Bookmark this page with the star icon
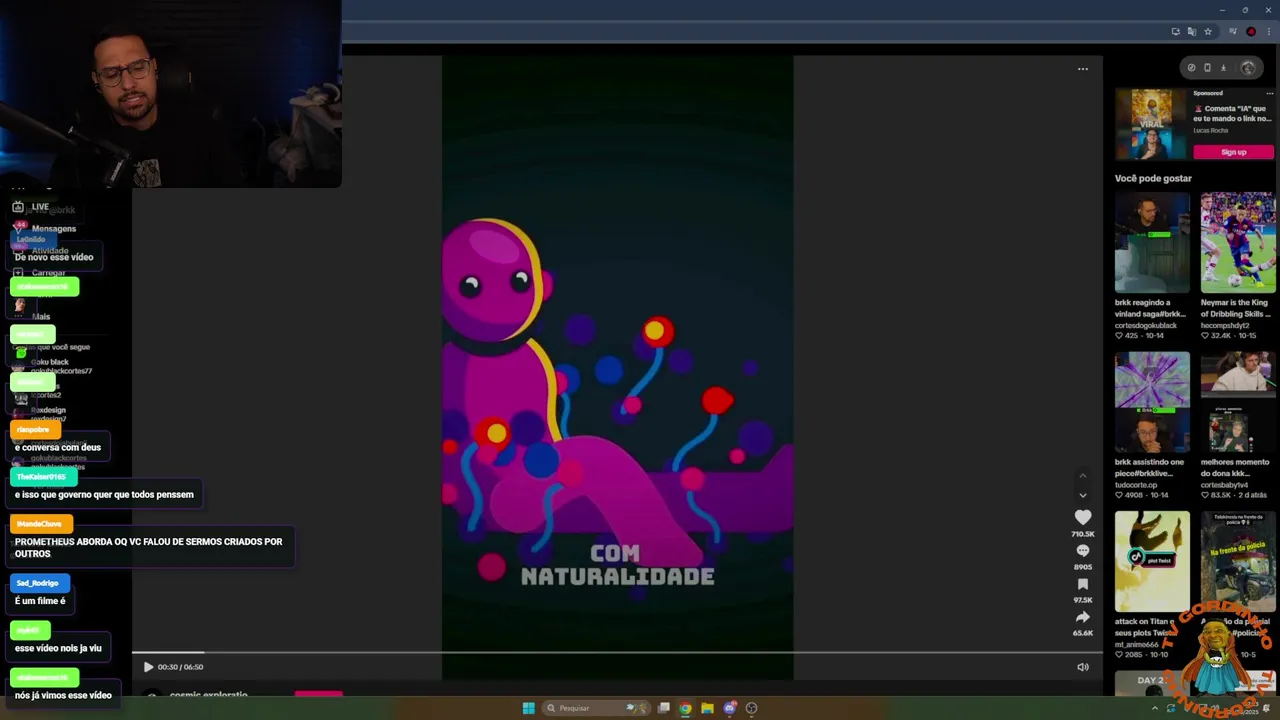 1208,32
